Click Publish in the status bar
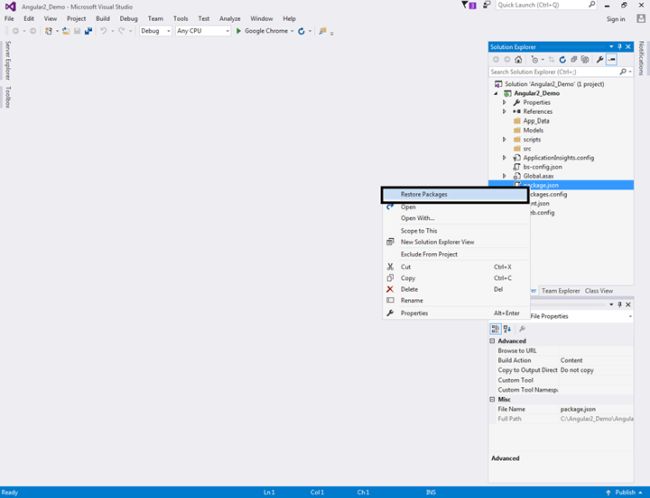The height and width of the screenshot is (498, 650). 625,493
